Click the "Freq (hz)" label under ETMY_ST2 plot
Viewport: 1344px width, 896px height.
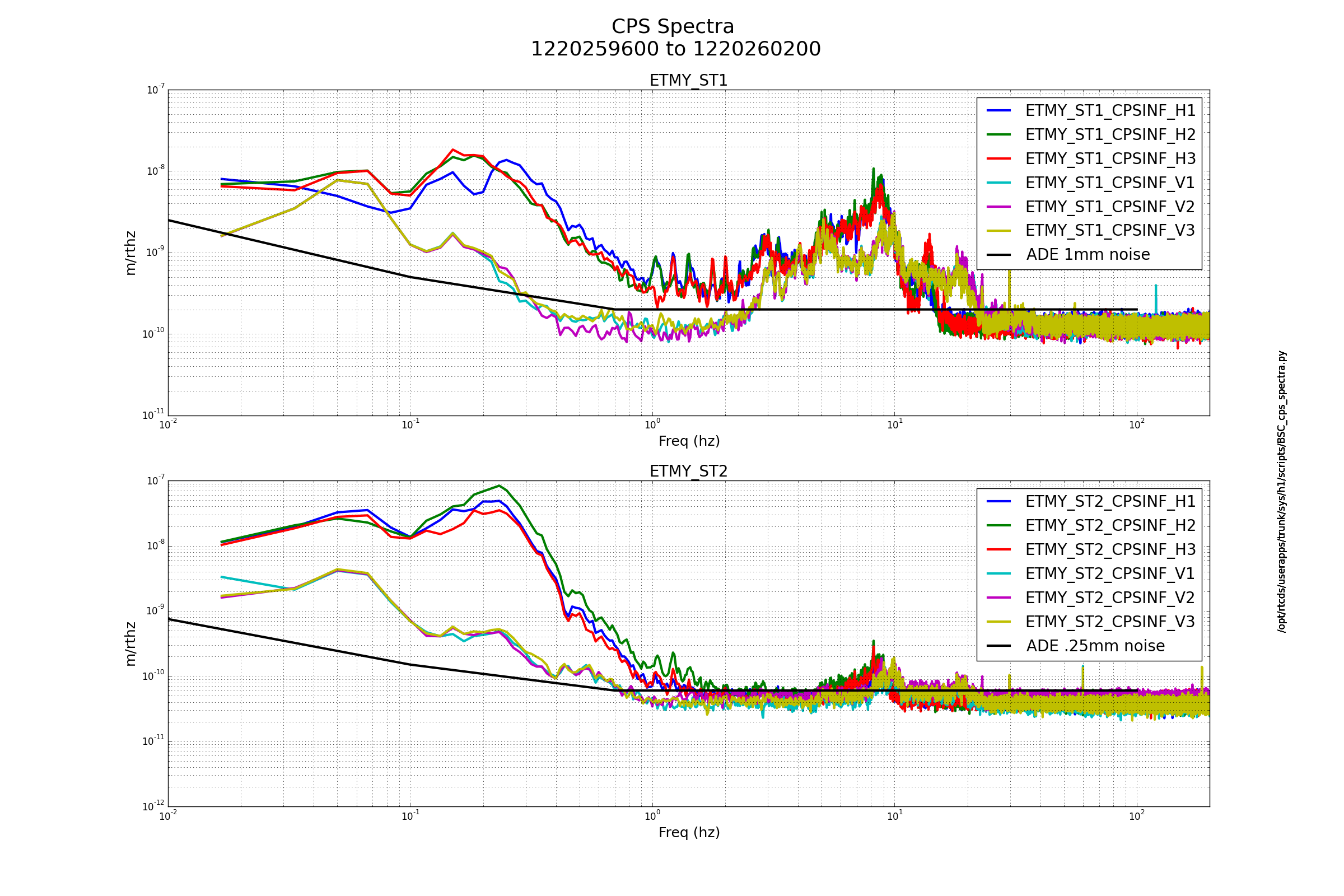(x=689, y=833)
